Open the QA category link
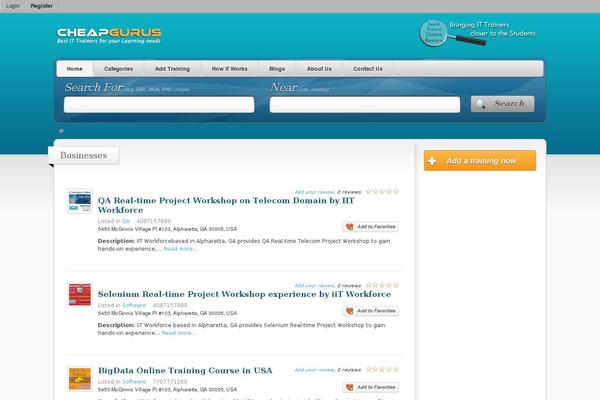 click(x=126, y=221)
